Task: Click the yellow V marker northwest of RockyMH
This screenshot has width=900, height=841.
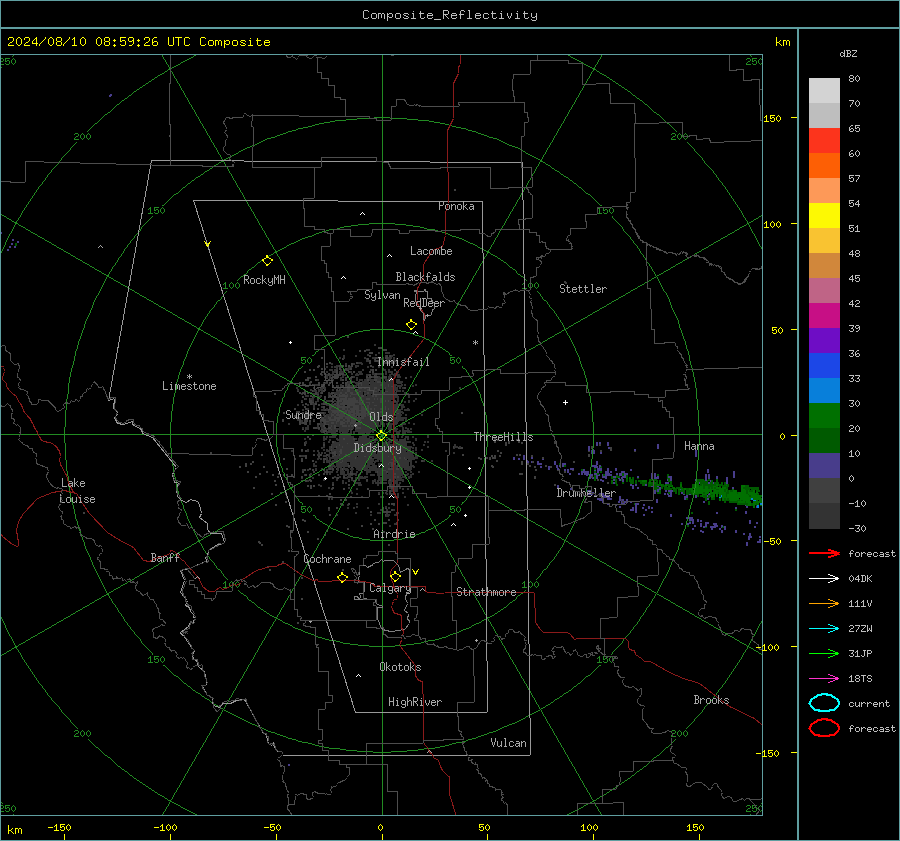Action: pyautogui.click(x=208, y=244)
